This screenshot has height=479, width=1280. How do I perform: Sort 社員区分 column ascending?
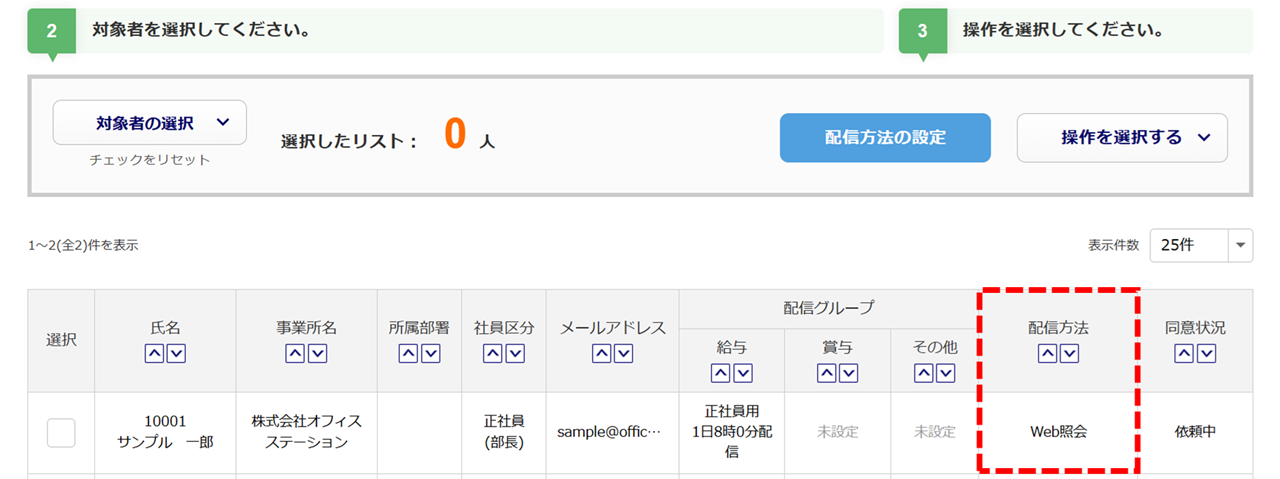pos(493,353)
